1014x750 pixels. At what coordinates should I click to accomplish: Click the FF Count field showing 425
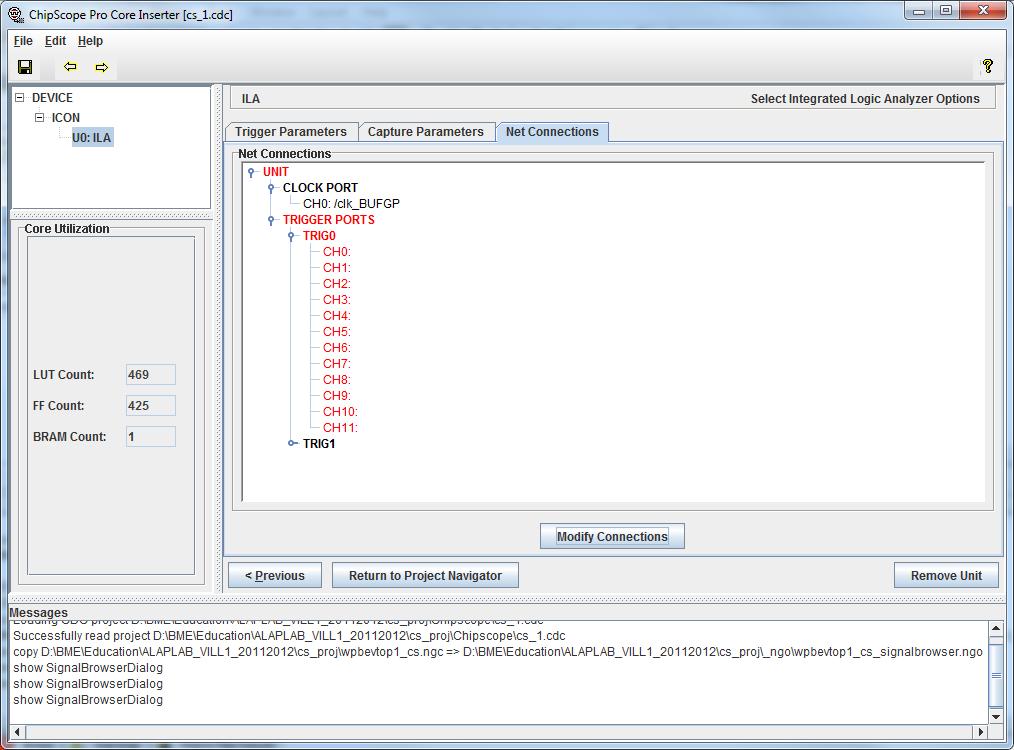pos(151,405)
